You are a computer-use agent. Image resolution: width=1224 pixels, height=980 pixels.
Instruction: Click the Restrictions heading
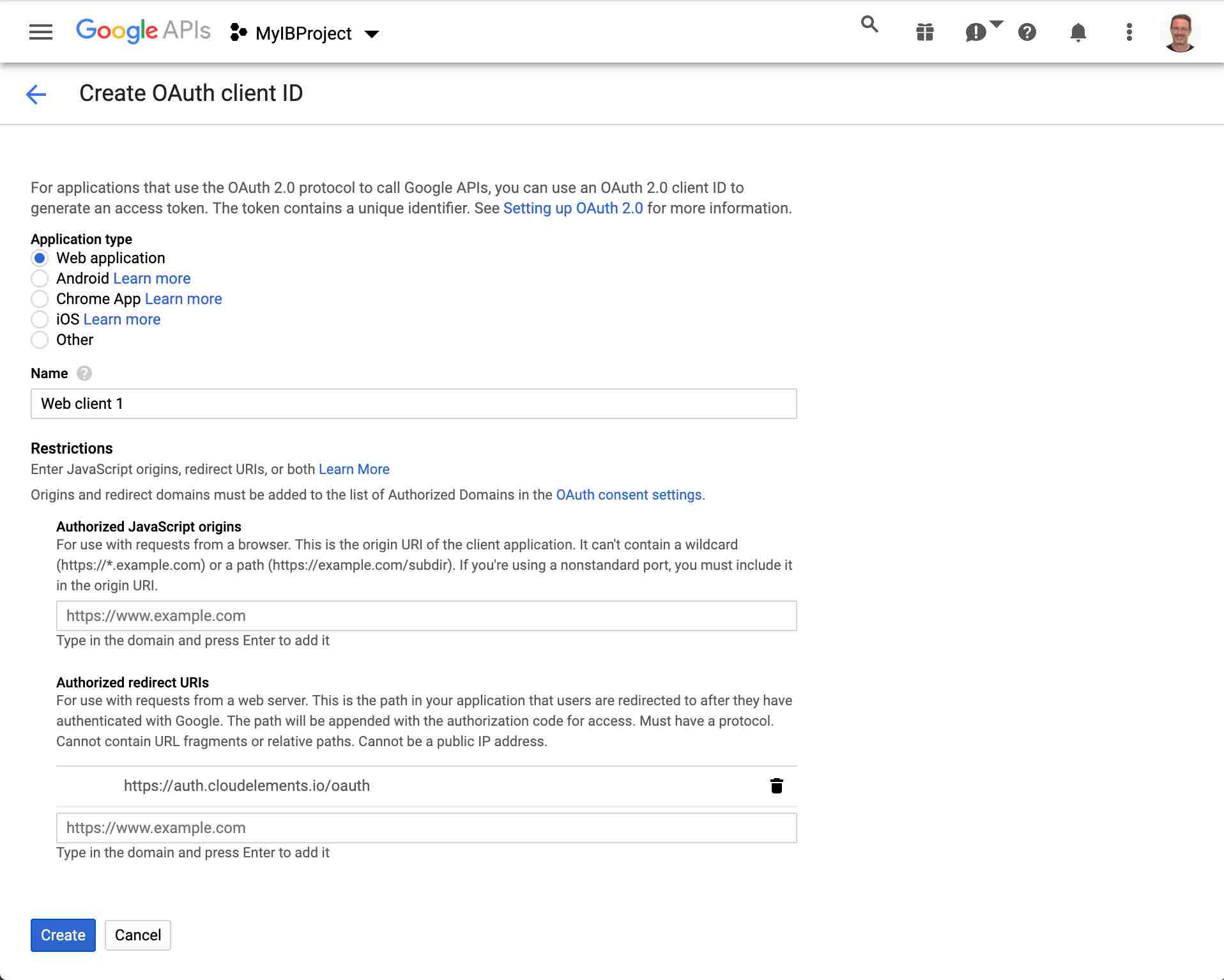[x=72, y=448]
